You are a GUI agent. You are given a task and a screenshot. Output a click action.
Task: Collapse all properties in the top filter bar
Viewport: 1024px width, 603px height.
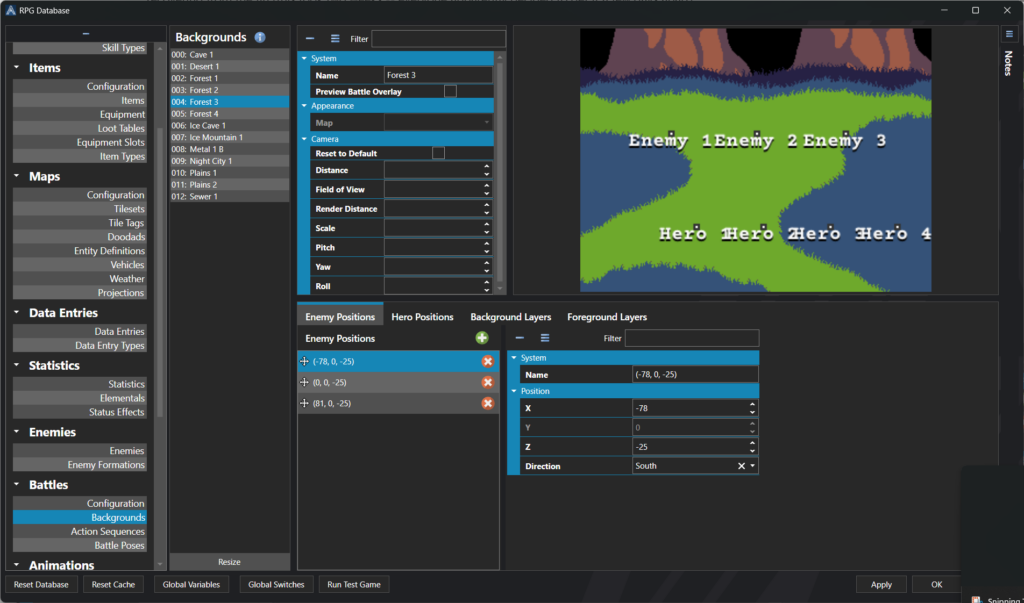(x=311, y=39)
